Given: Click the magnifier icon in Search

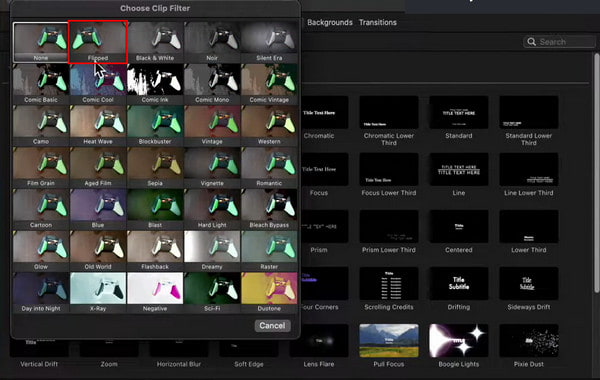Looking at the screenshot, I should pyautogui.click(x=532, y=42).
